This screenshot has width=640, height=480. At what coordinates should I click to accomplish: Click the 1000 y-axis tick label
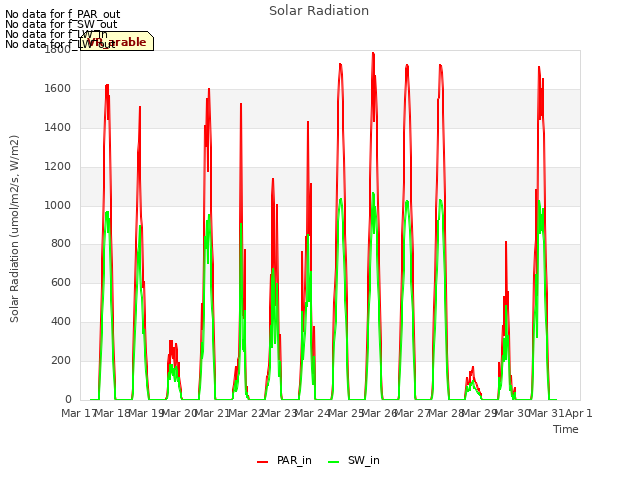58,205
